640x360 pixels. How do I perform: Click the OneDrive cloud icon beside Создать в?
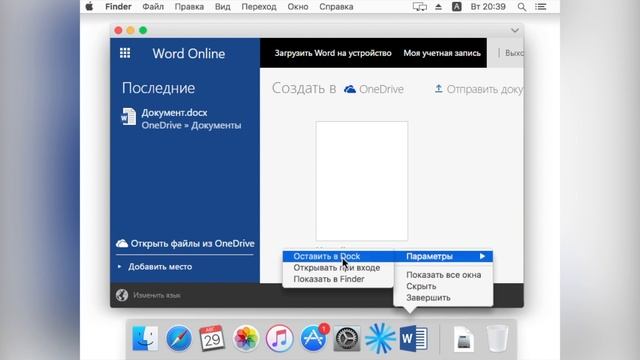pos(350,89)
